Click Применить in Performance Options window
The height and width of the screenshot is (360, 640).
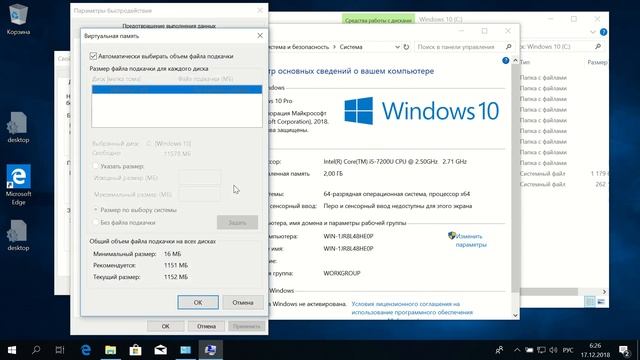[x=247, y=326]
